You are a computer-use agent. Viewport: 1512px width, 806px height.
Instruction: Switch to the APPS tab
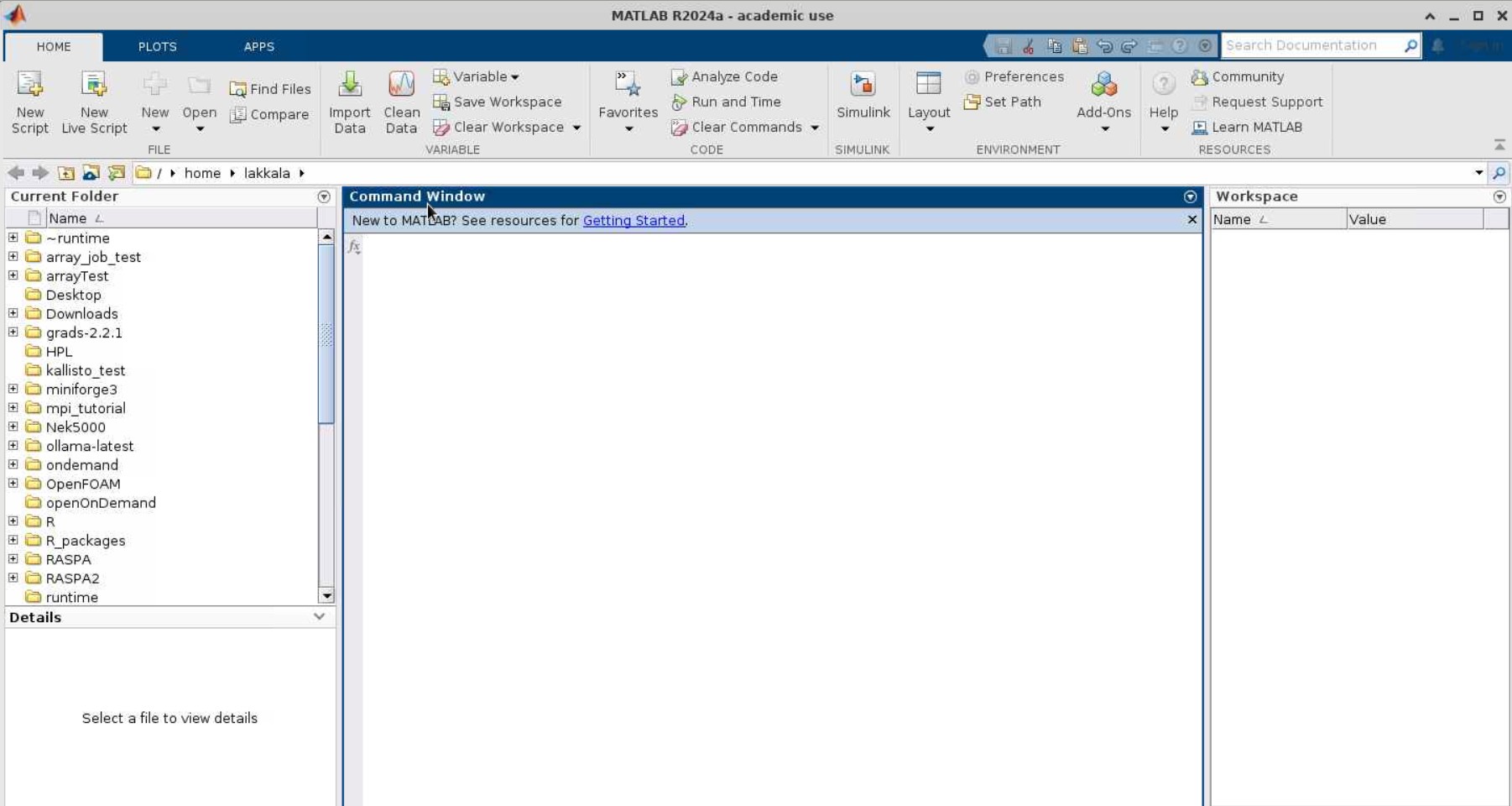(x=258, y=46)
